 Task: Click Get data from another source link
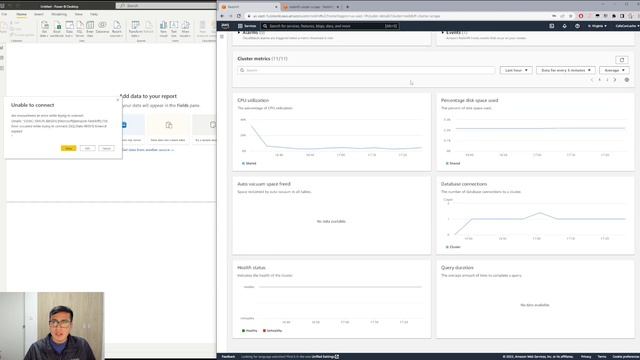tap(148, 150)
